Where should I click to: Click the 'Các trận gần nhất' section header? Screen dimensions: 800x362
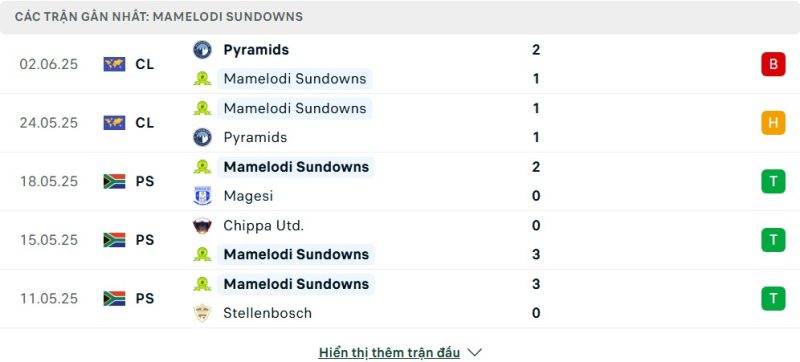tap(159, 17)
